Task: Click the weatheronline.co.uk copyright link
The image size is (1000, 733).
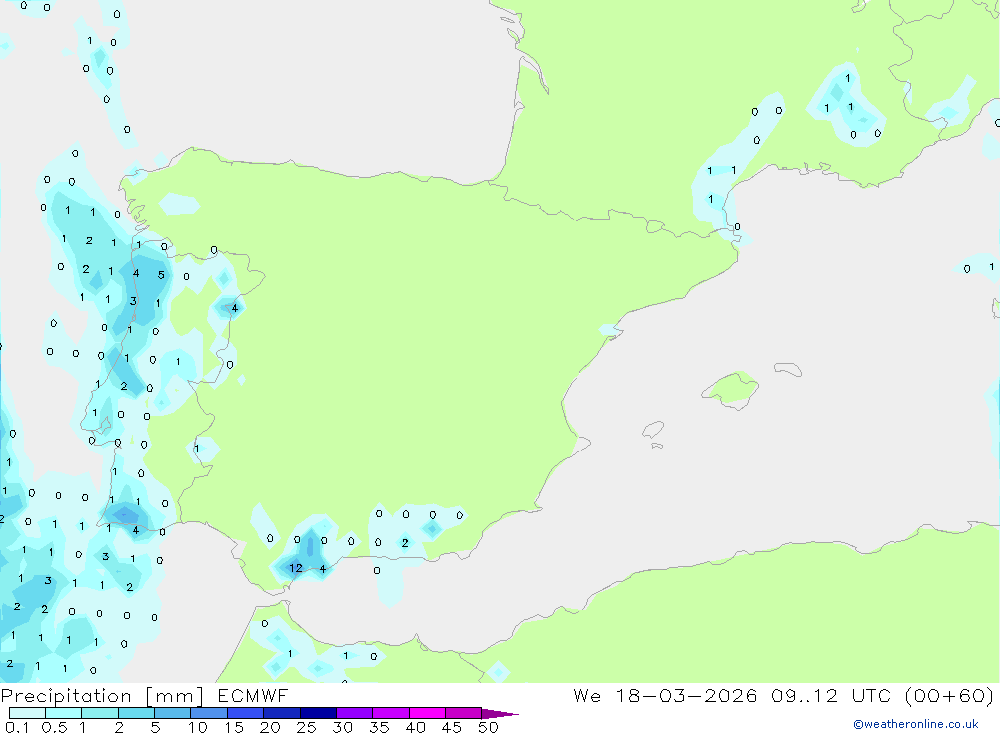Action: pos(915,724)
